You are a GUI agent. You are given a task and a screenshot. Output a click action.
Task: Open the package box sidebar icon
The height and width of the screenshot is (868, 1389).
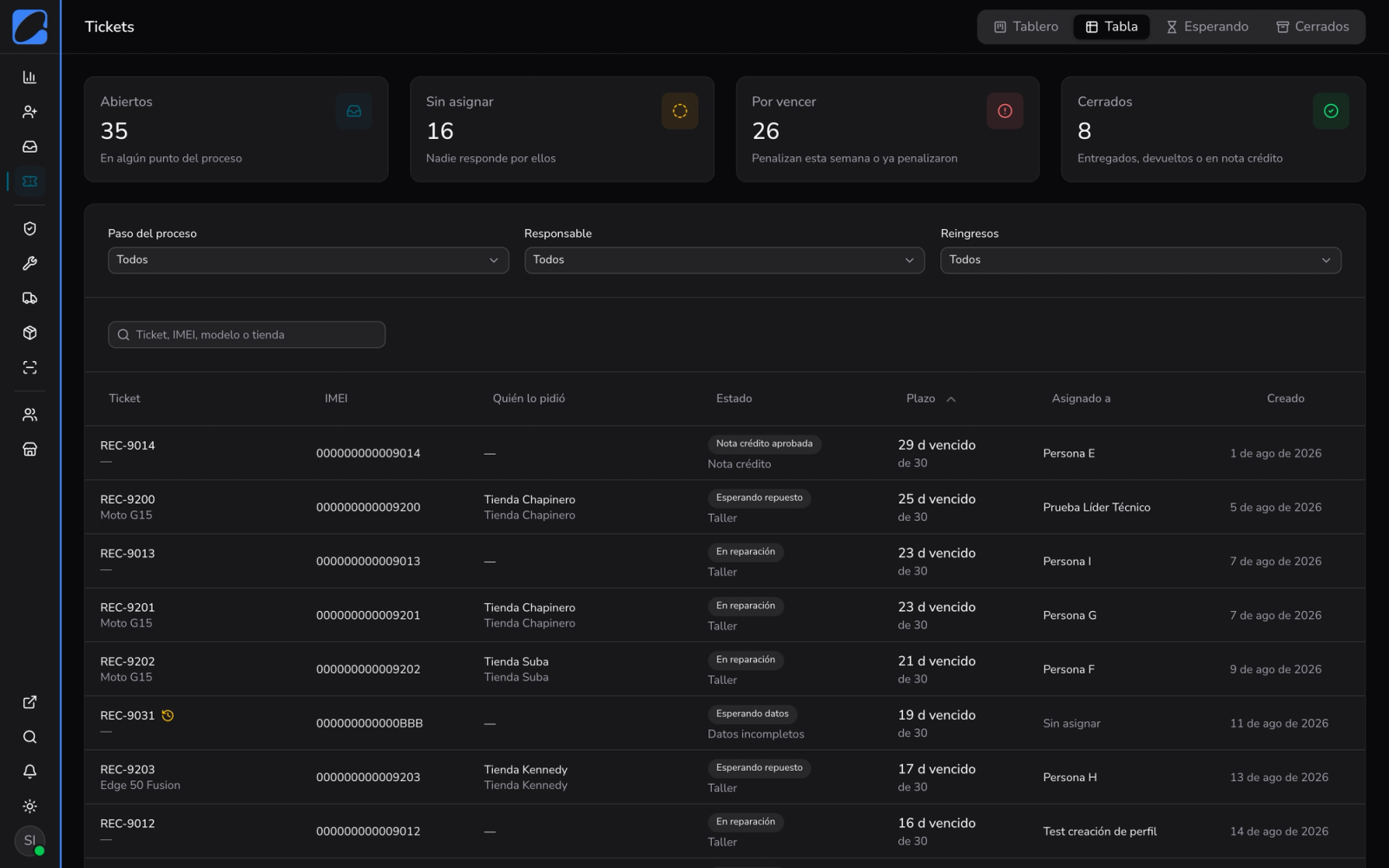pyautogui.click(x=30, y=332)
